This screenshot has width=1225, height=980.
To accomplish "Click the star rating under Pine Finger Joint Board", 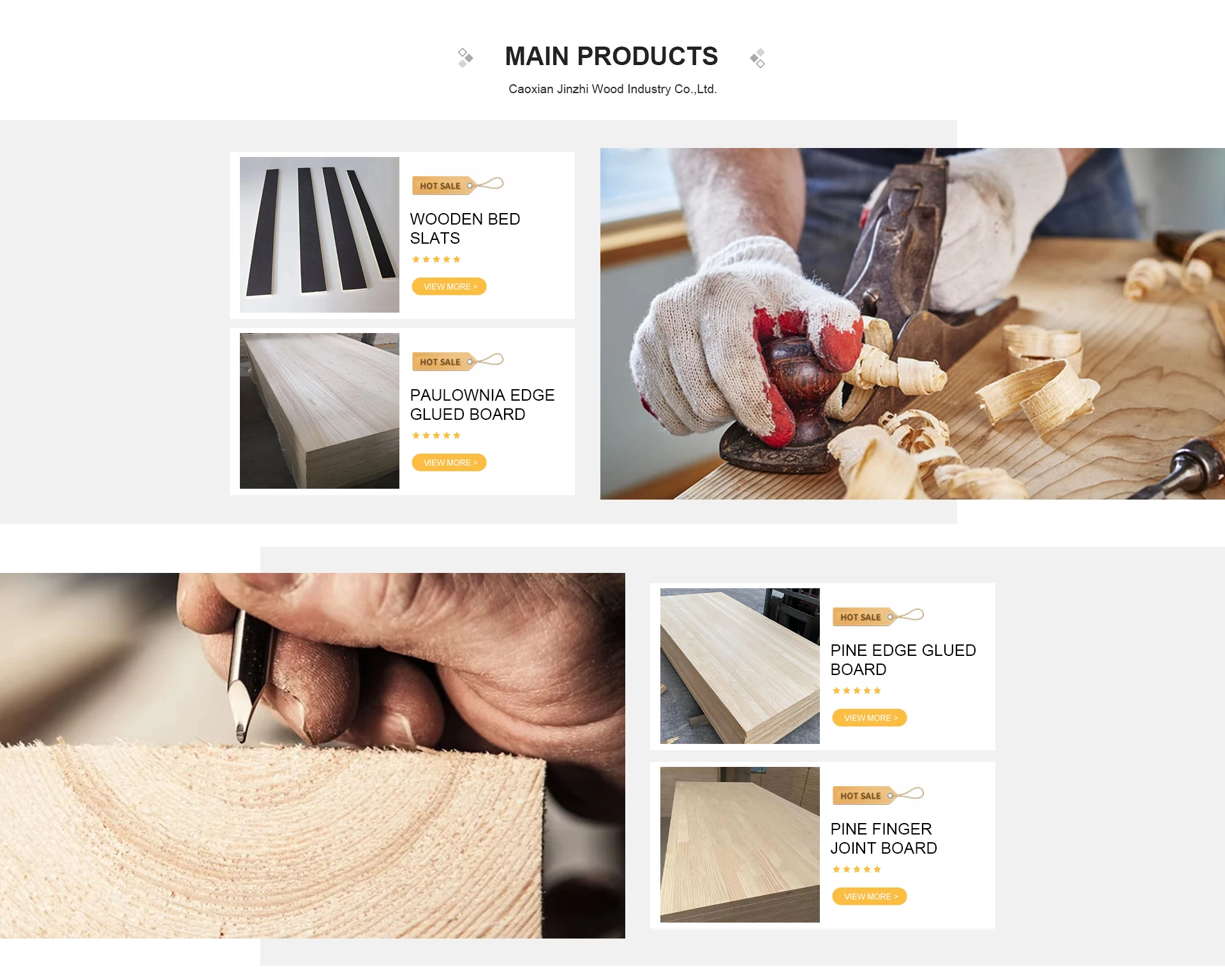I will pos(856,870).
